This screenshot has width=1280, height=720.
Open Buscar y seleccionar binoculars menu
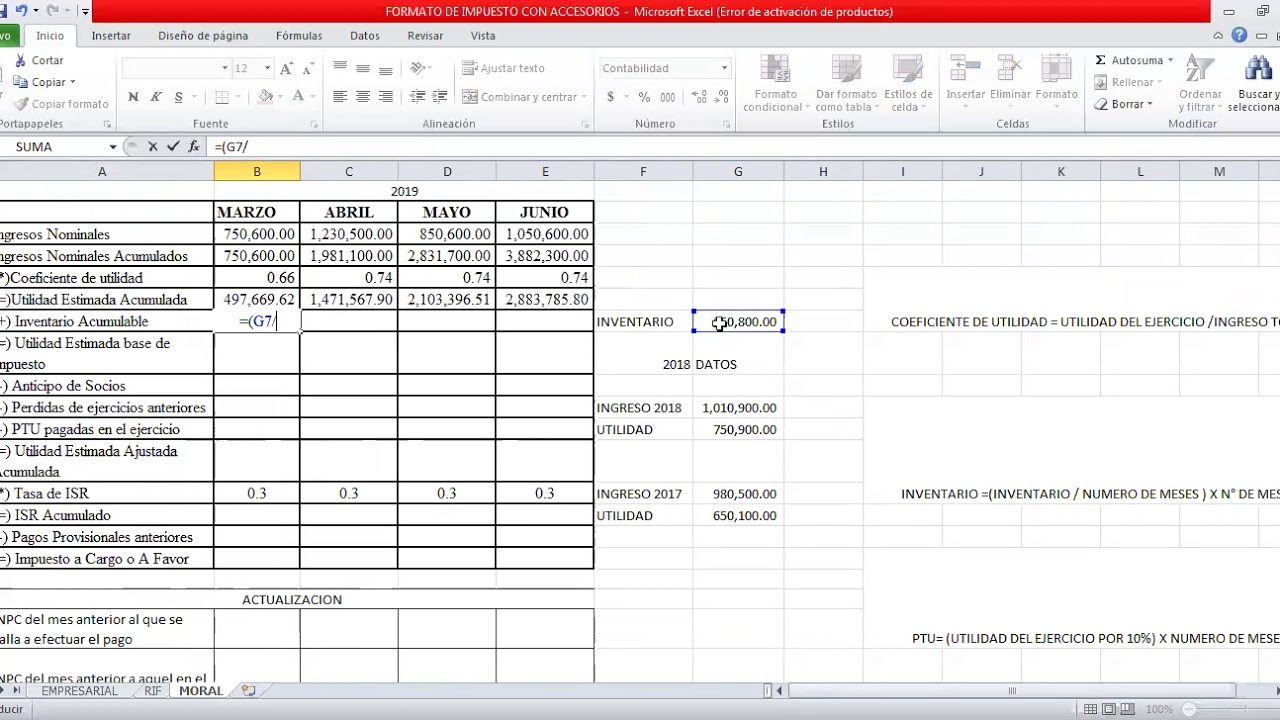point(1256,83)
